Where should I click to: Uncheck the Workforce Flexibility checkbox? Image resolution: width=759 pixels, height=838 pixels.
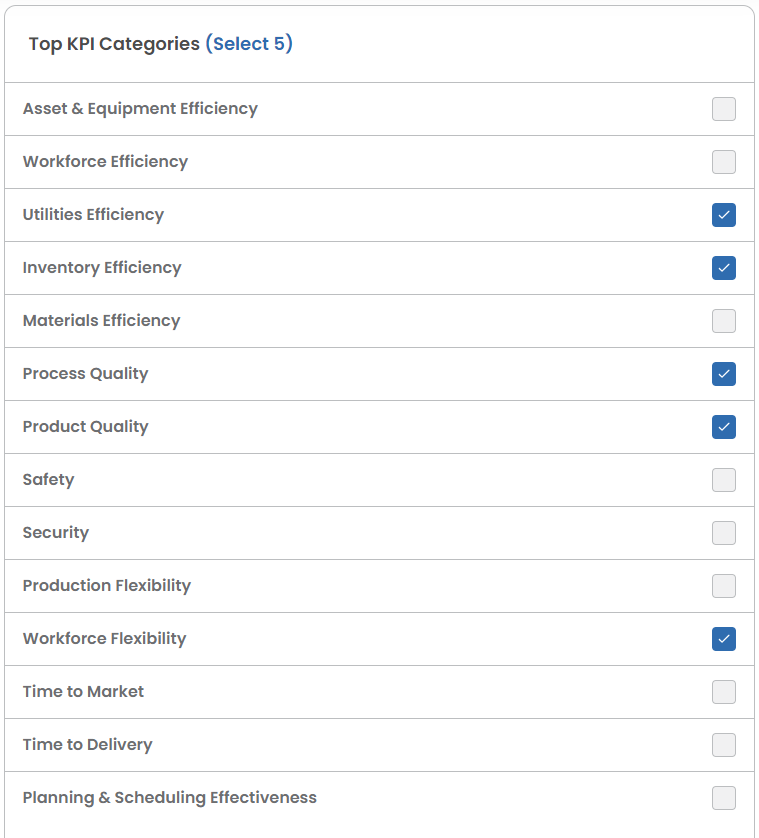click(724, 639)
